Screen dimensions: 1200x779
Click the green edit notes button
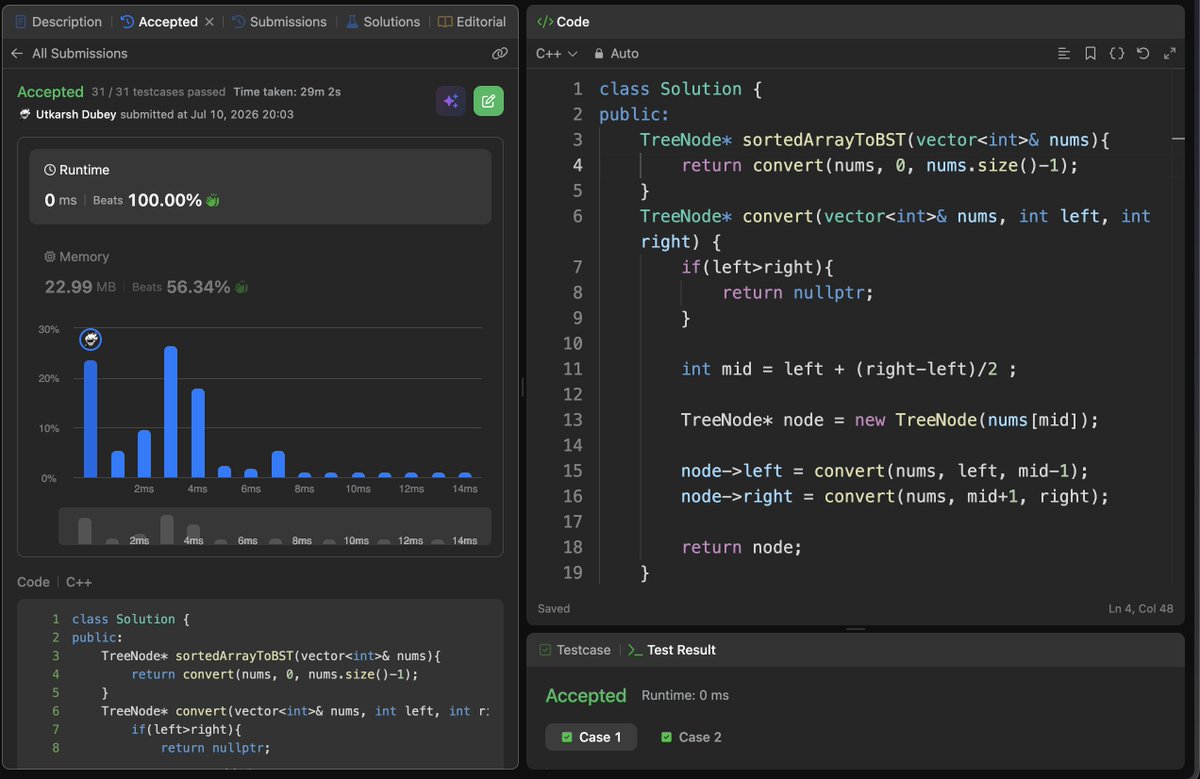point(488,101)
